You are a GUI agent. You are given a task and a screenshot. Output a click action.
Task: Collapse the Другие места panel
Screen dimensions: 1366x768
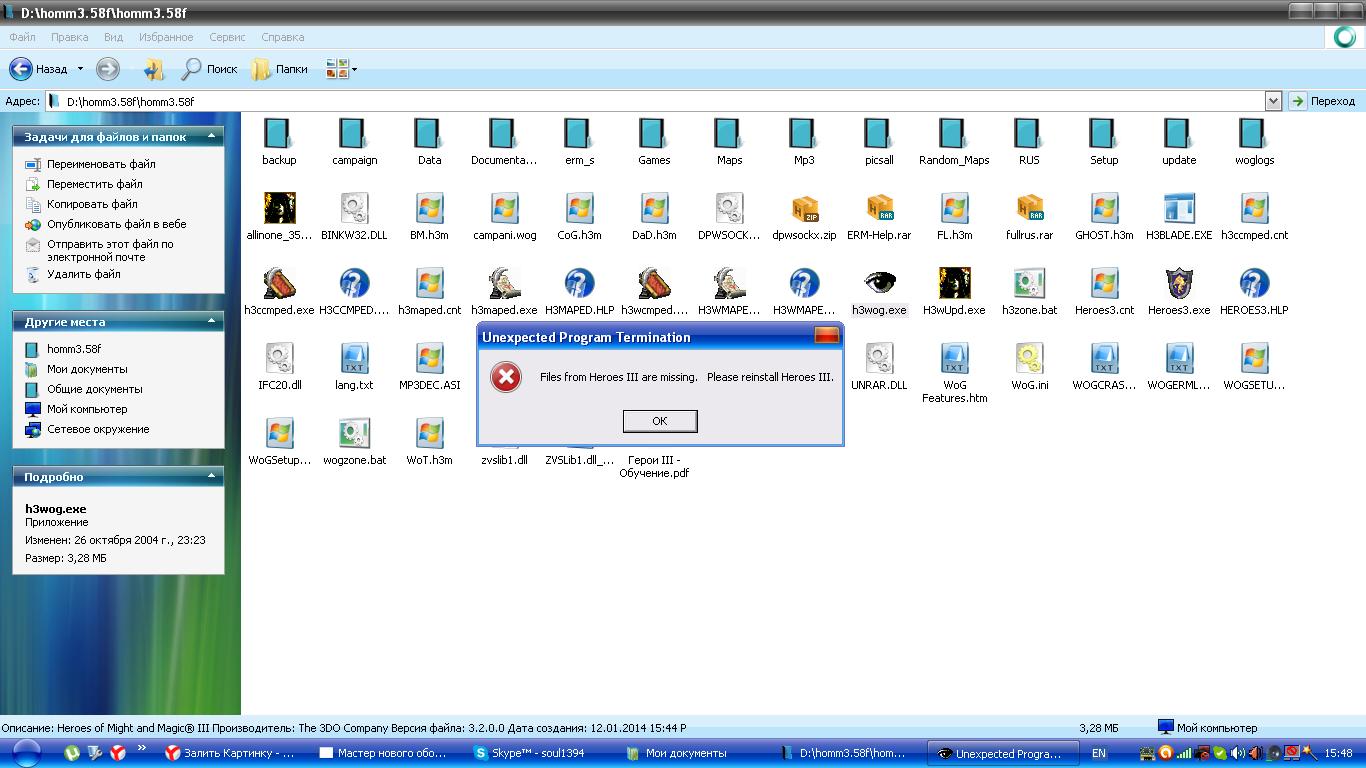pyautogui.click(x=211, y=321)
